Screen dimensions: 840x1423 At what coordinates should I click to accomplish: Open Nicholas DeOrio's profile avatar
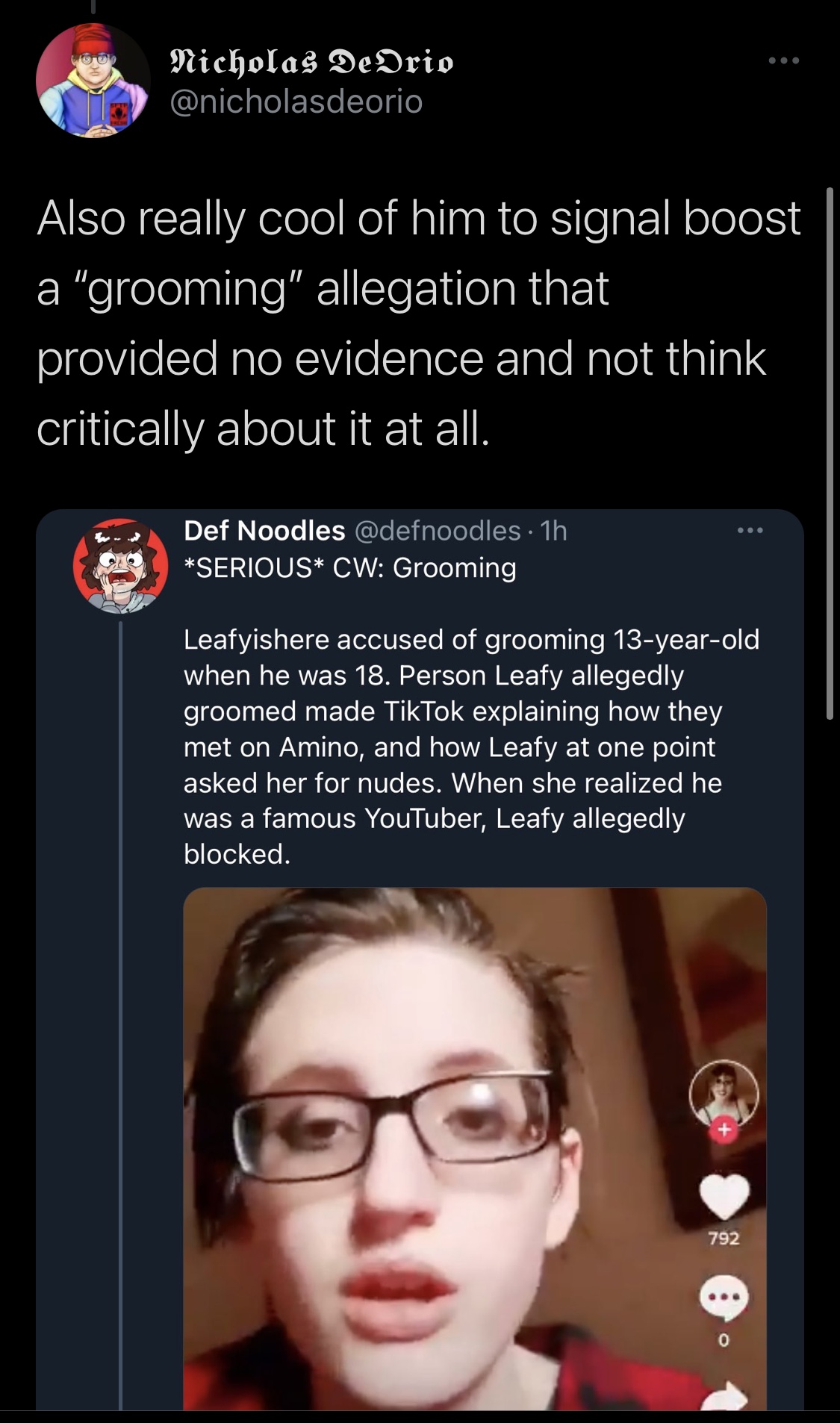coord(93,81)
